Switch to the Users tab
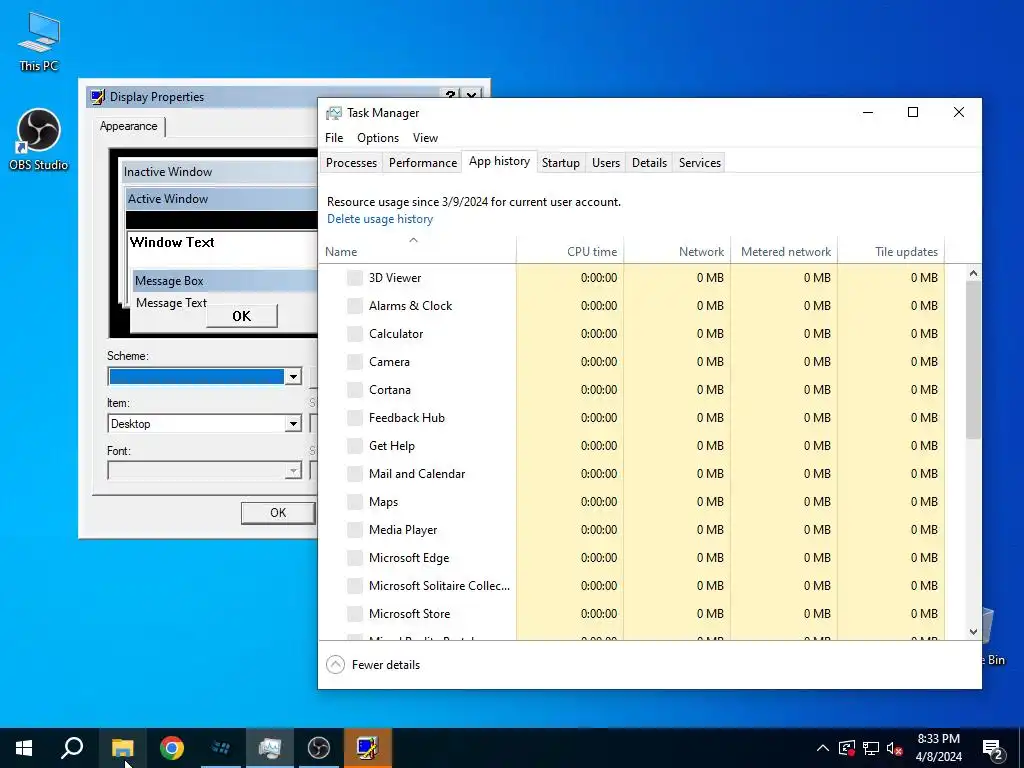 [606, 163]
